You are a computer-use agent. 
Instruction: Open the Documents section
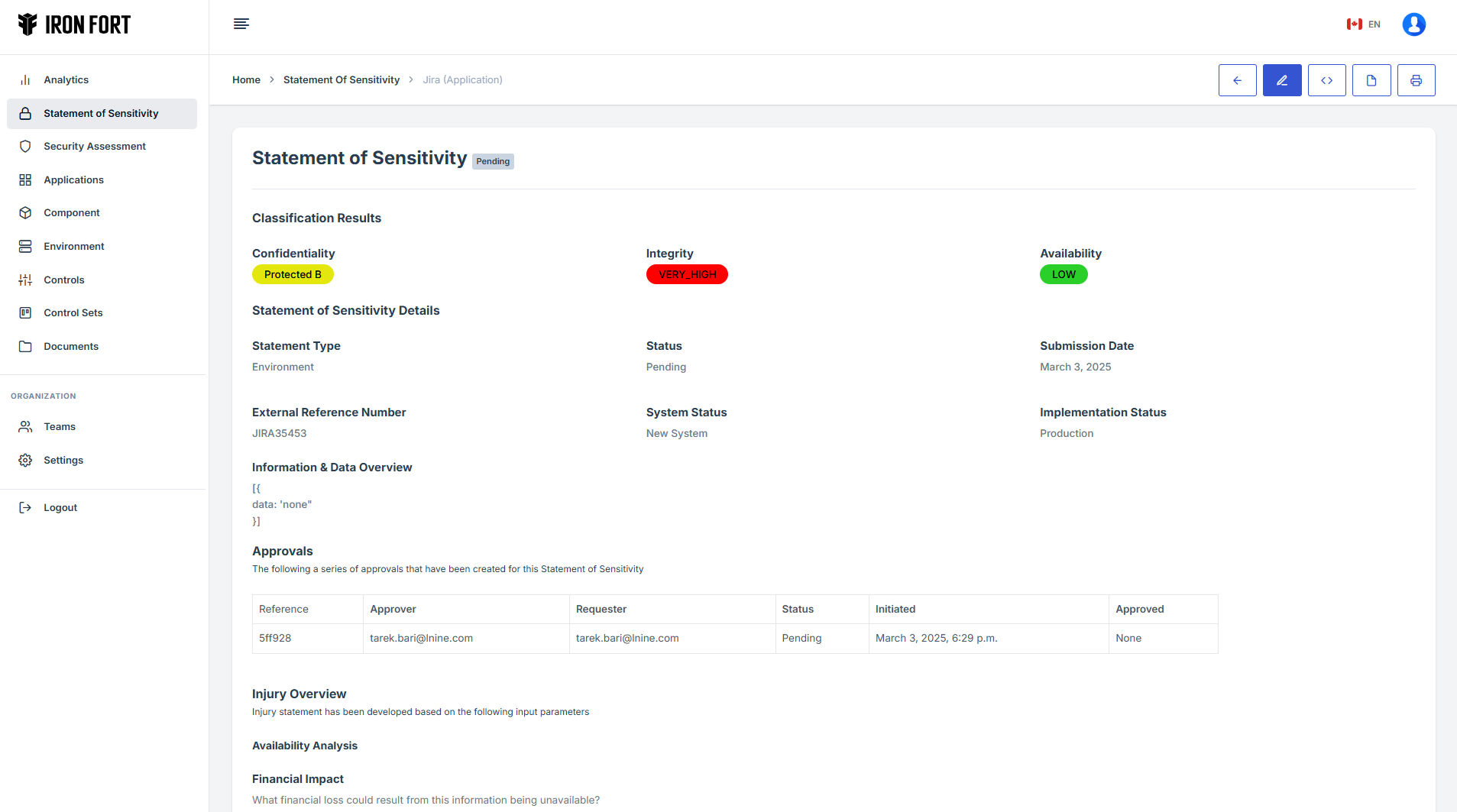(70, 347)
